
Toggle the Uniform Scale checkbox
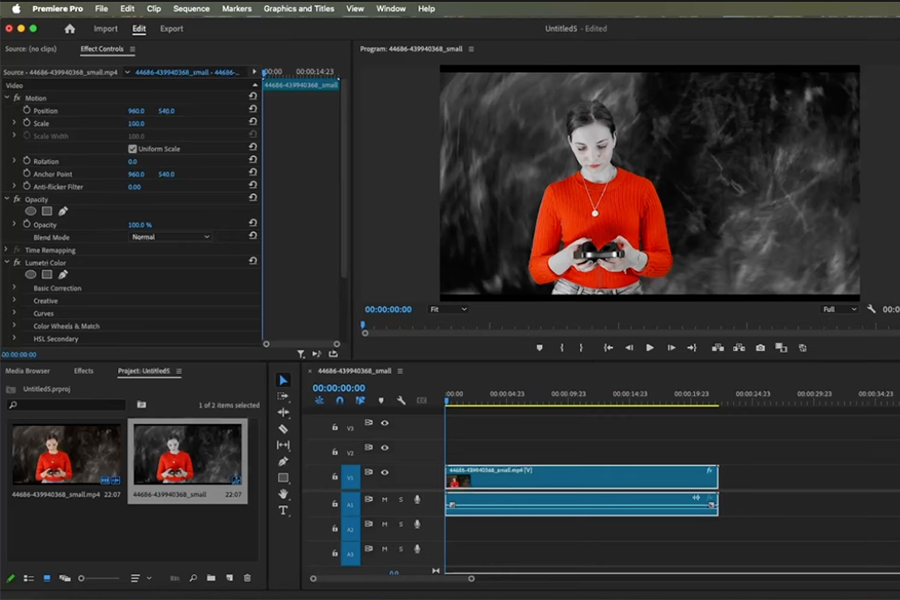(133, 146)
